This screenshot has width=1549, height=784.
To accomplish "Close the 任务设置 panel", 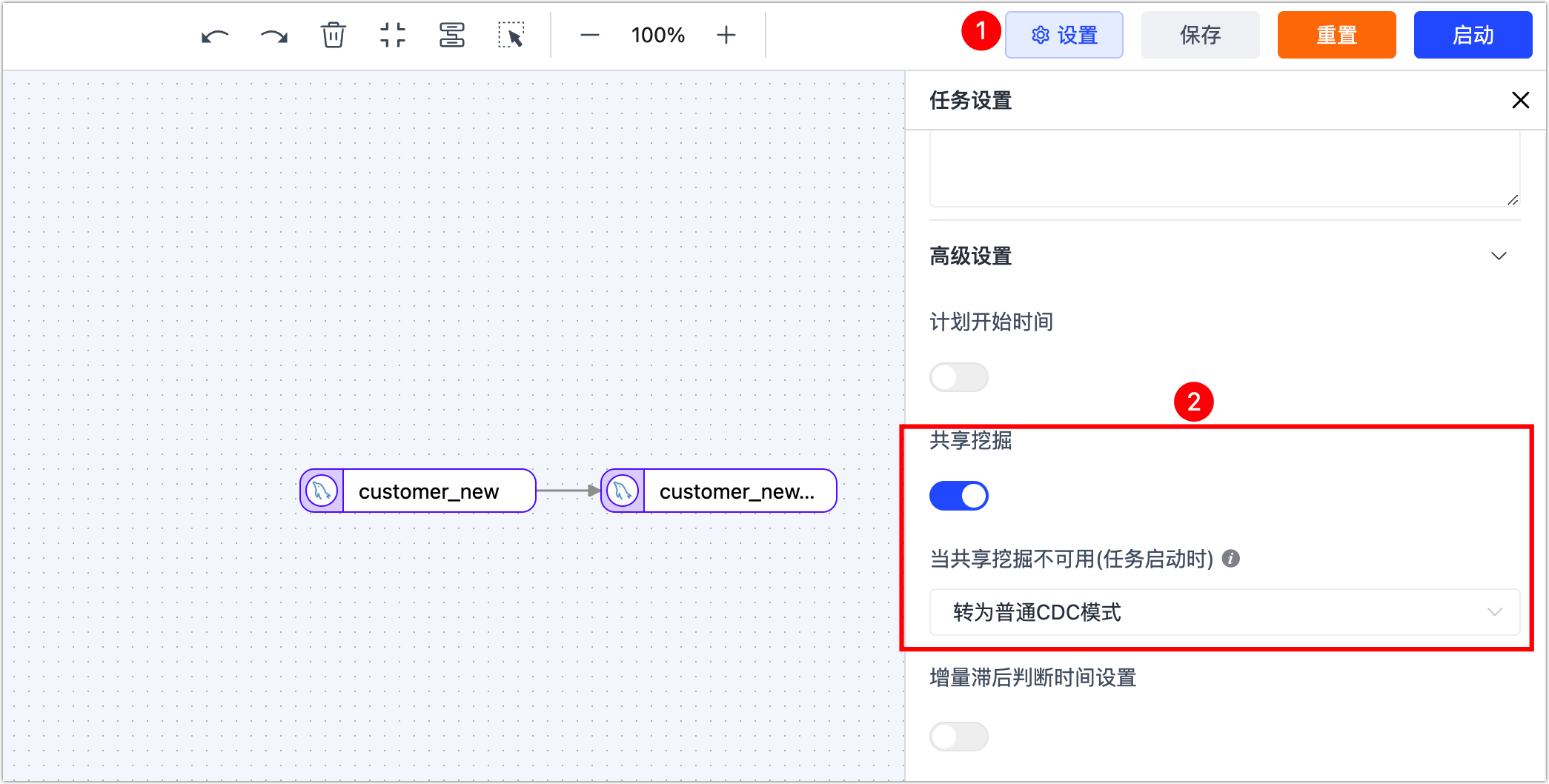I will coord(1520,100).
